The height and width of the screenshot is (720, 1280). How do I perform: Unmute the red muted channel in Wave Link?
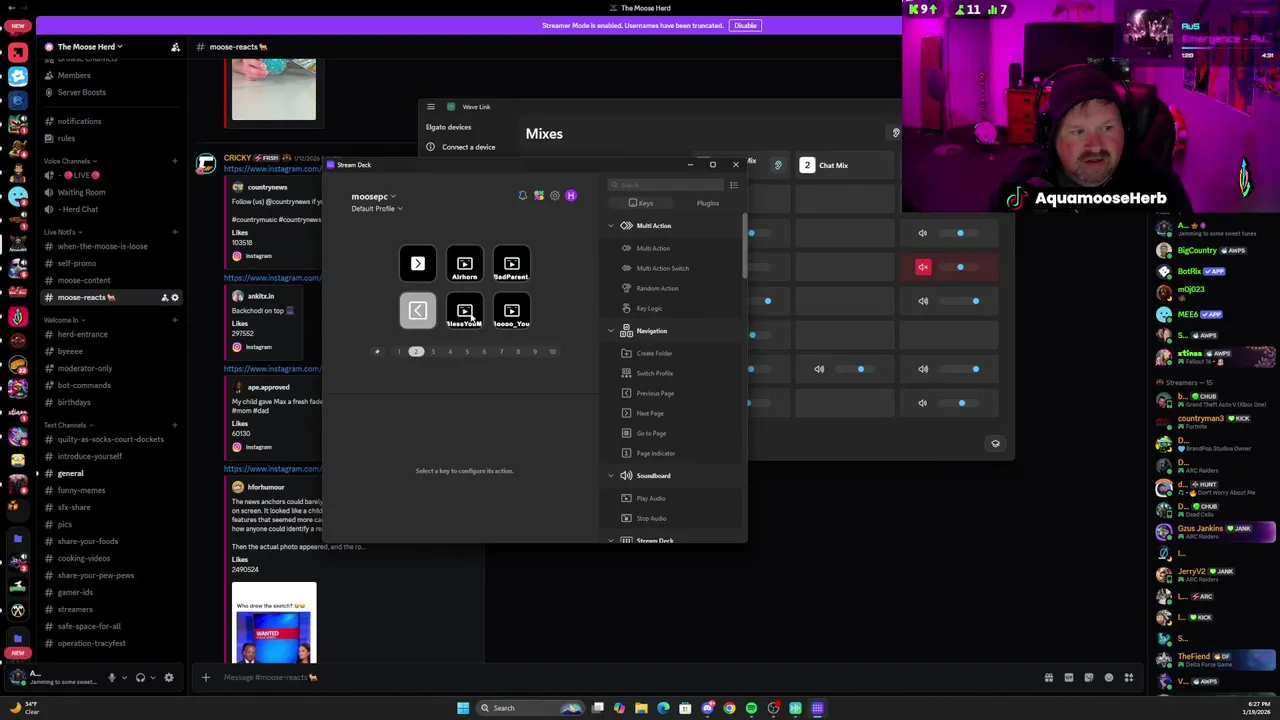(x=923, y=267)
